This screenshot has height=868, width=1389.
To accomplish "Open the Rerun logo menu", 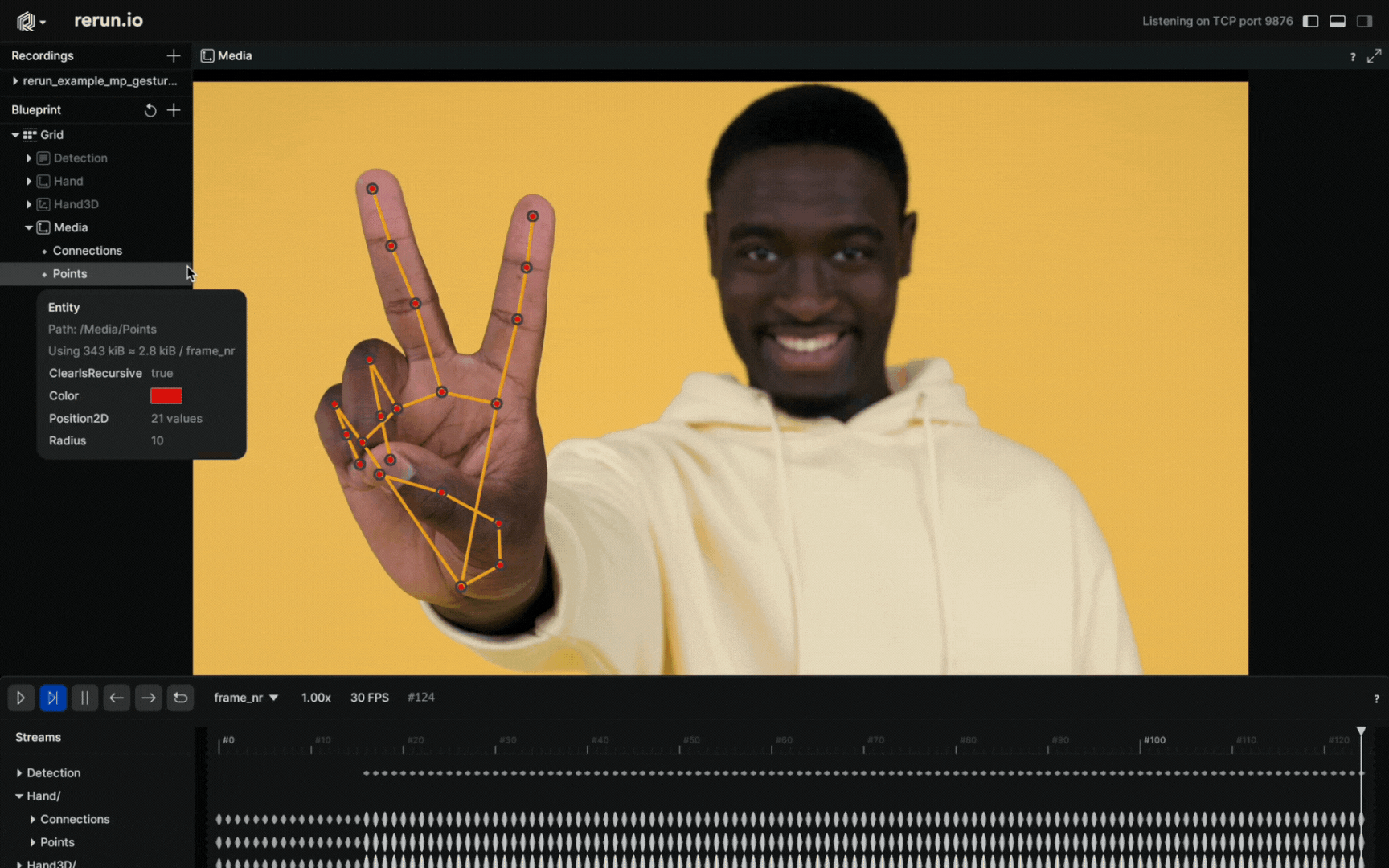I will tap(31, 22).
